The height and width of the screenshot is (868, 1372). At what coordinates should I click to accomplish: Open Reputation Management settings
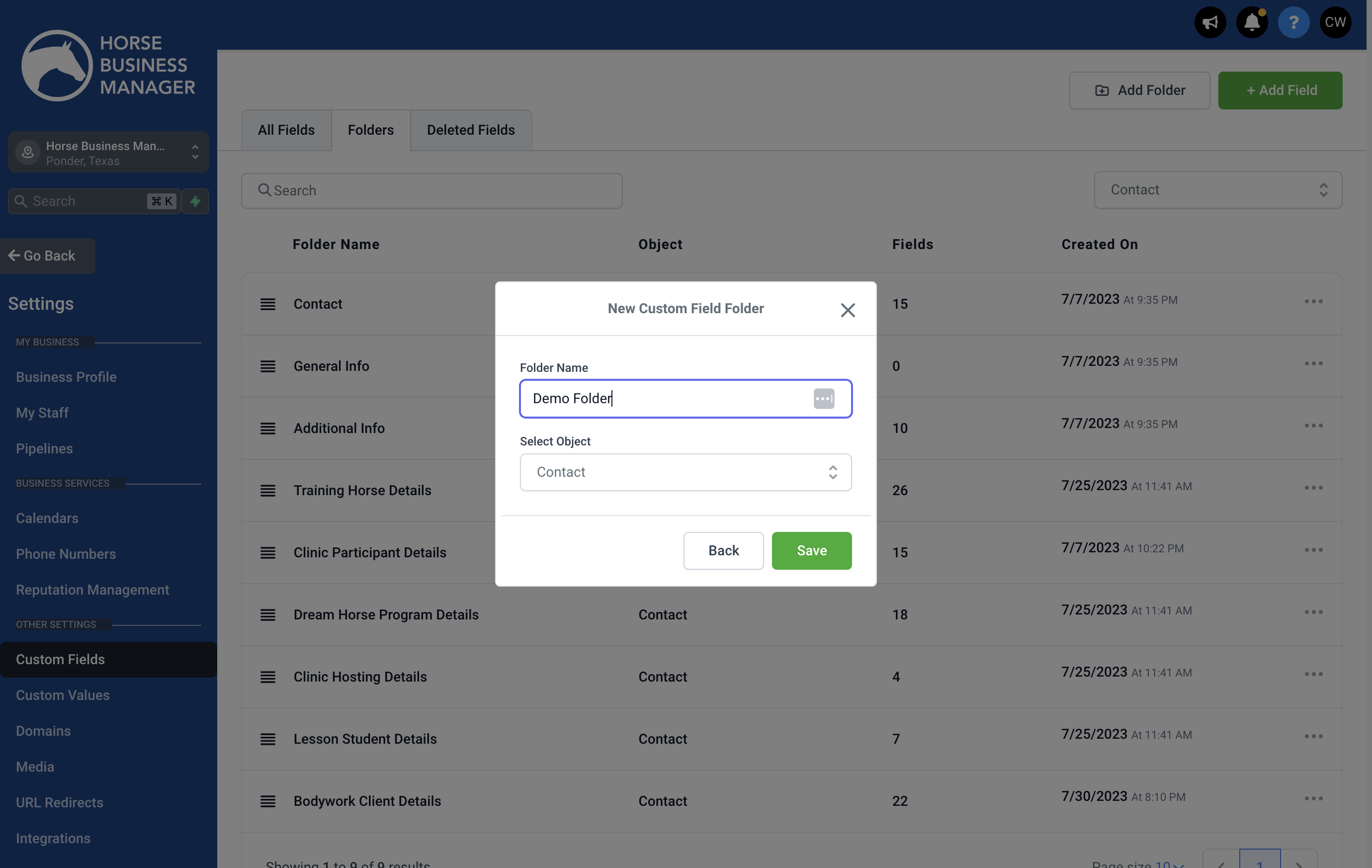pos(92,590)
